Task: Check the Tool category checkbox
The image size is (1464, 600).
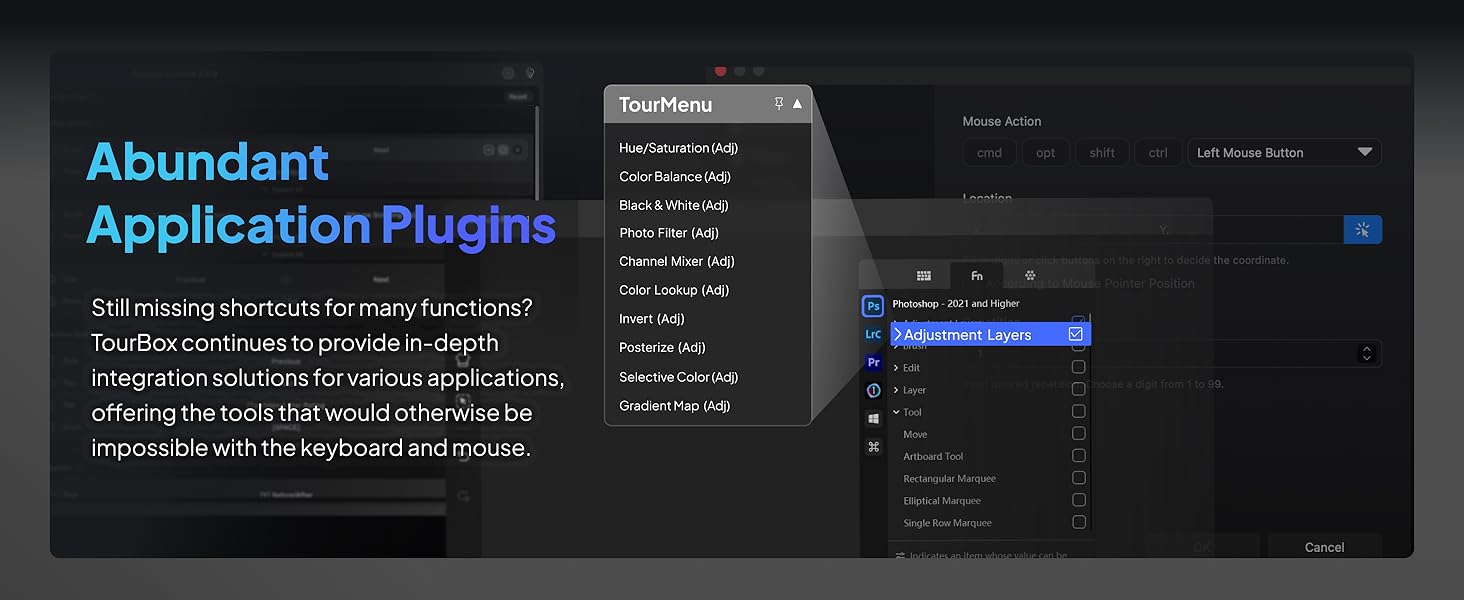Action: (1078, 411)
